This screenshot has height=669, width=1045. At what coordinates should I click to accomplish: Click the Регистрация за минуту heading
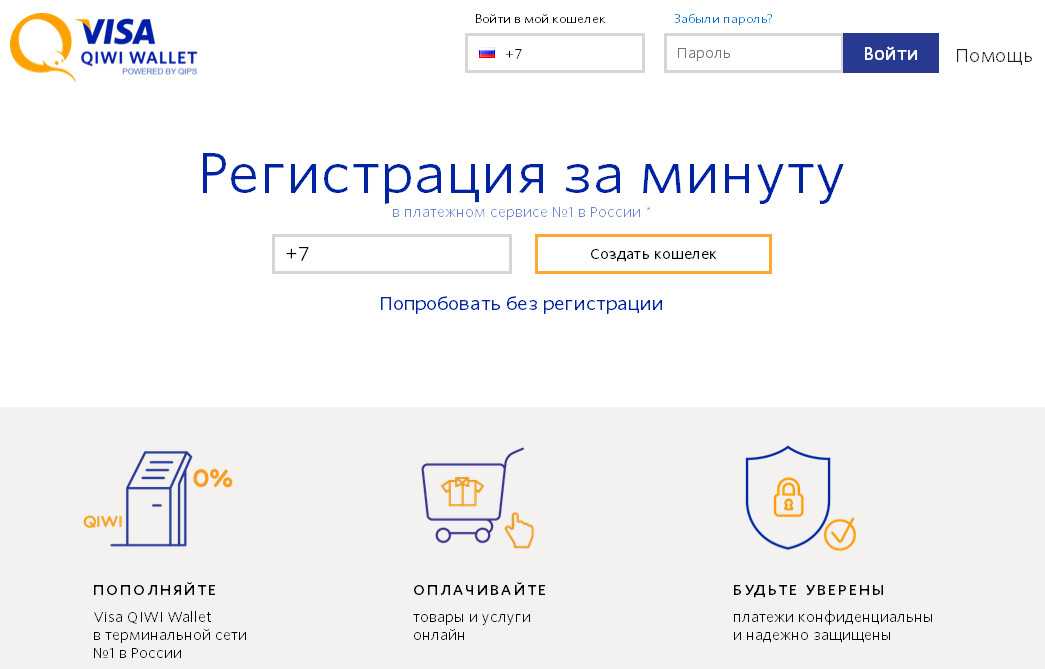click(x=522, y=175)
